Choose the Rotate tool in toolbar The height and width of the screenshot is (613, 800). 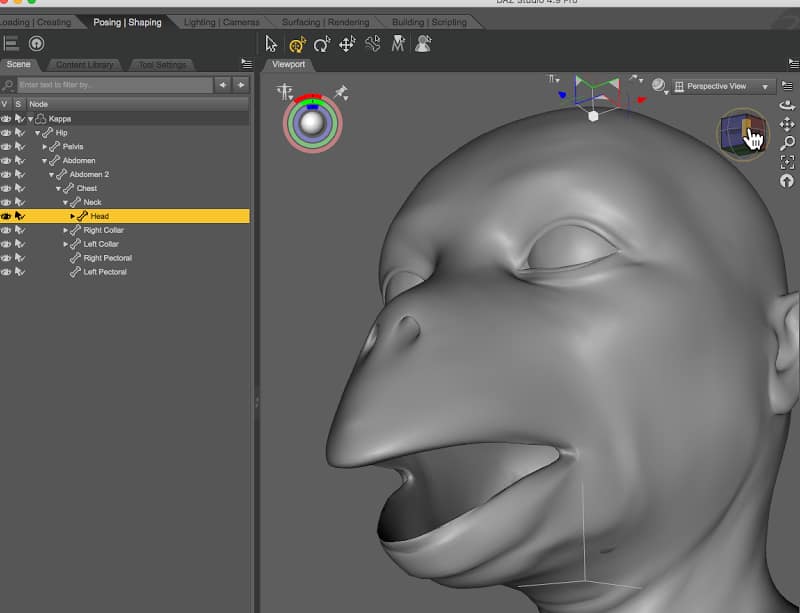(x=322, y=44)
